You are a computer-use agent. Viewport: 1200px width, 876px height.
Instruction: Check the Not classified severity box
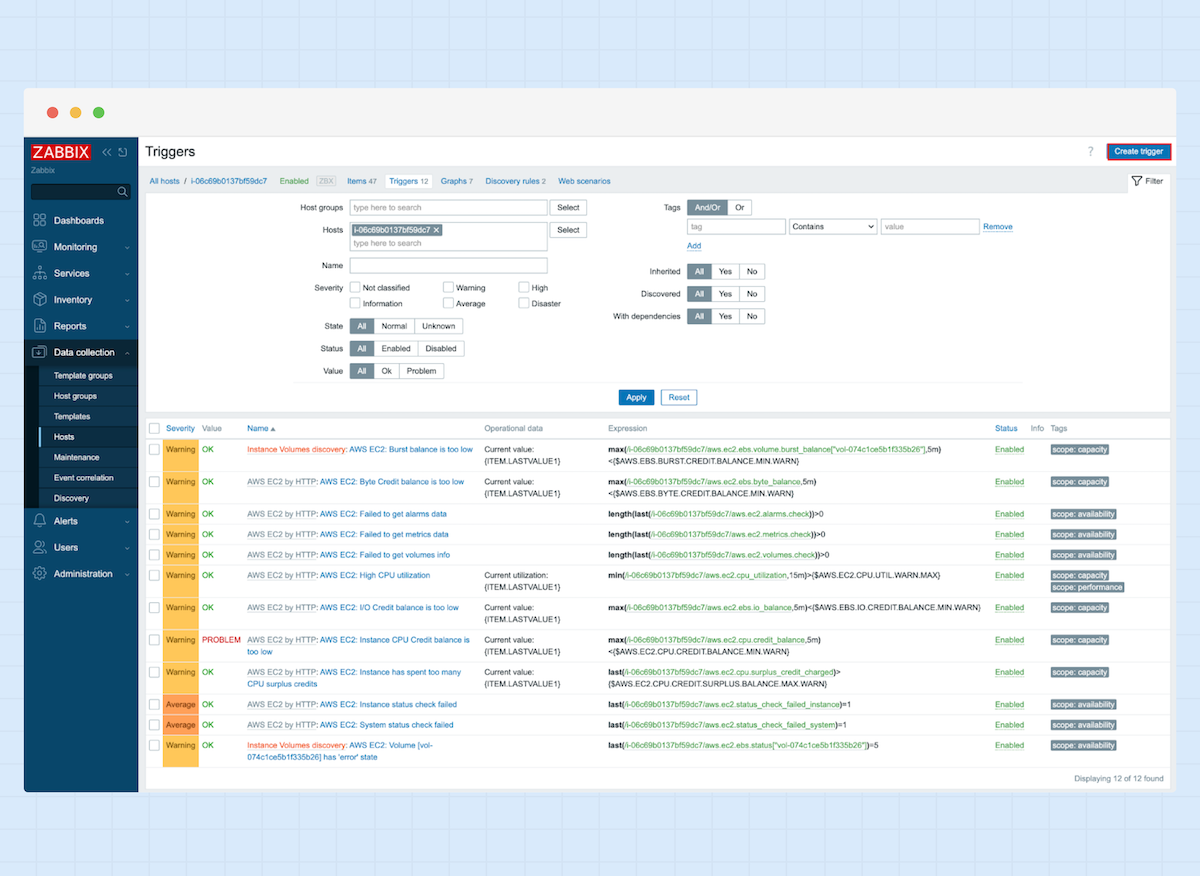(x=355, y=287)
